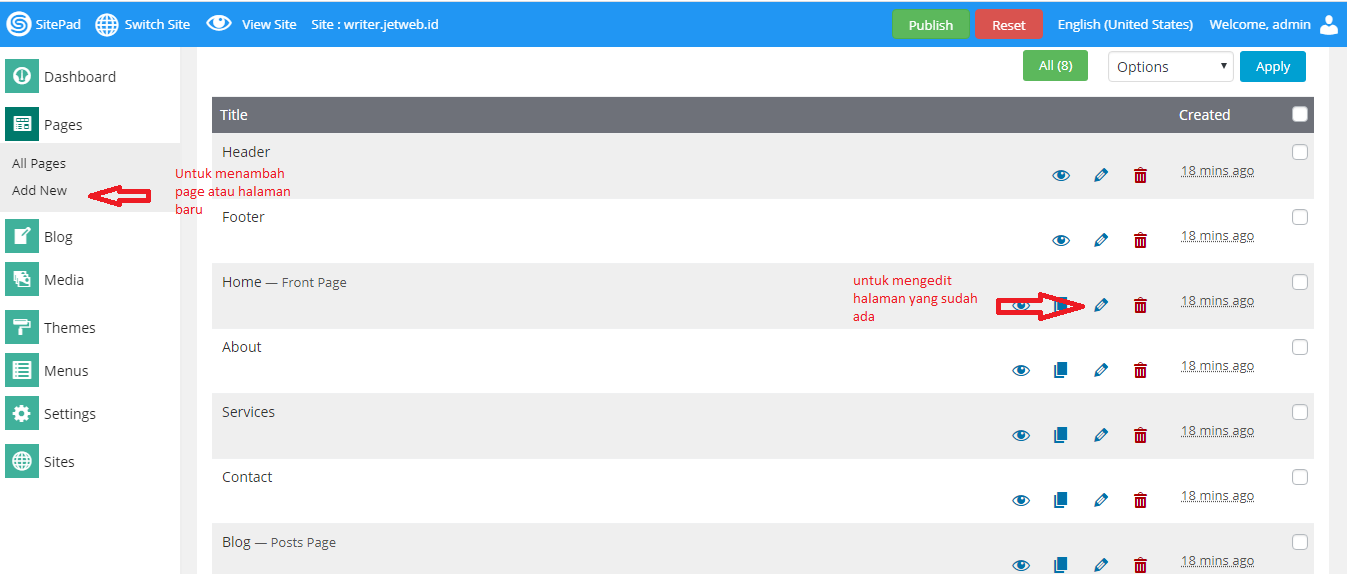Click the Sites globe sidebar icon
The width and height of the screenshot is (1347, 574).
pyautogui.click(x=22, y=461)
